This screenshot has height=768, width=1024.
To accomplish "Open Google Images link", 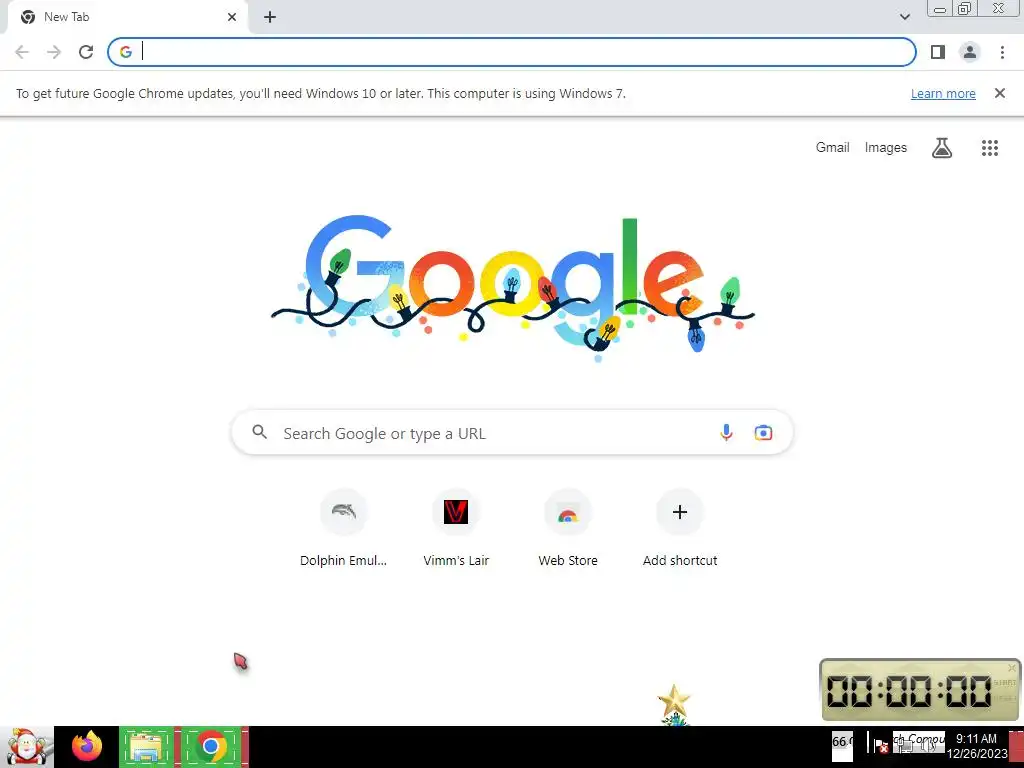I will click(x=886, y=148).
